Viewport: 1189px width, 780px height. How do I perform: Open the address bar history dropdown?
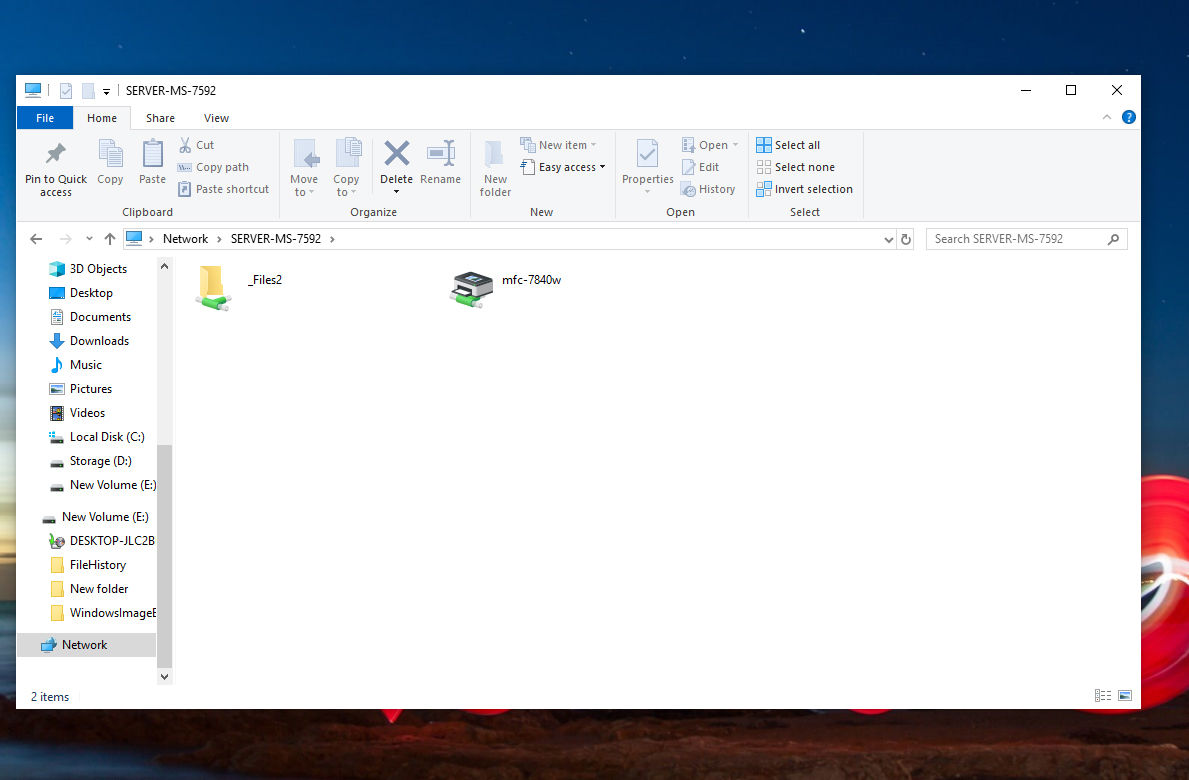point(889,240)
